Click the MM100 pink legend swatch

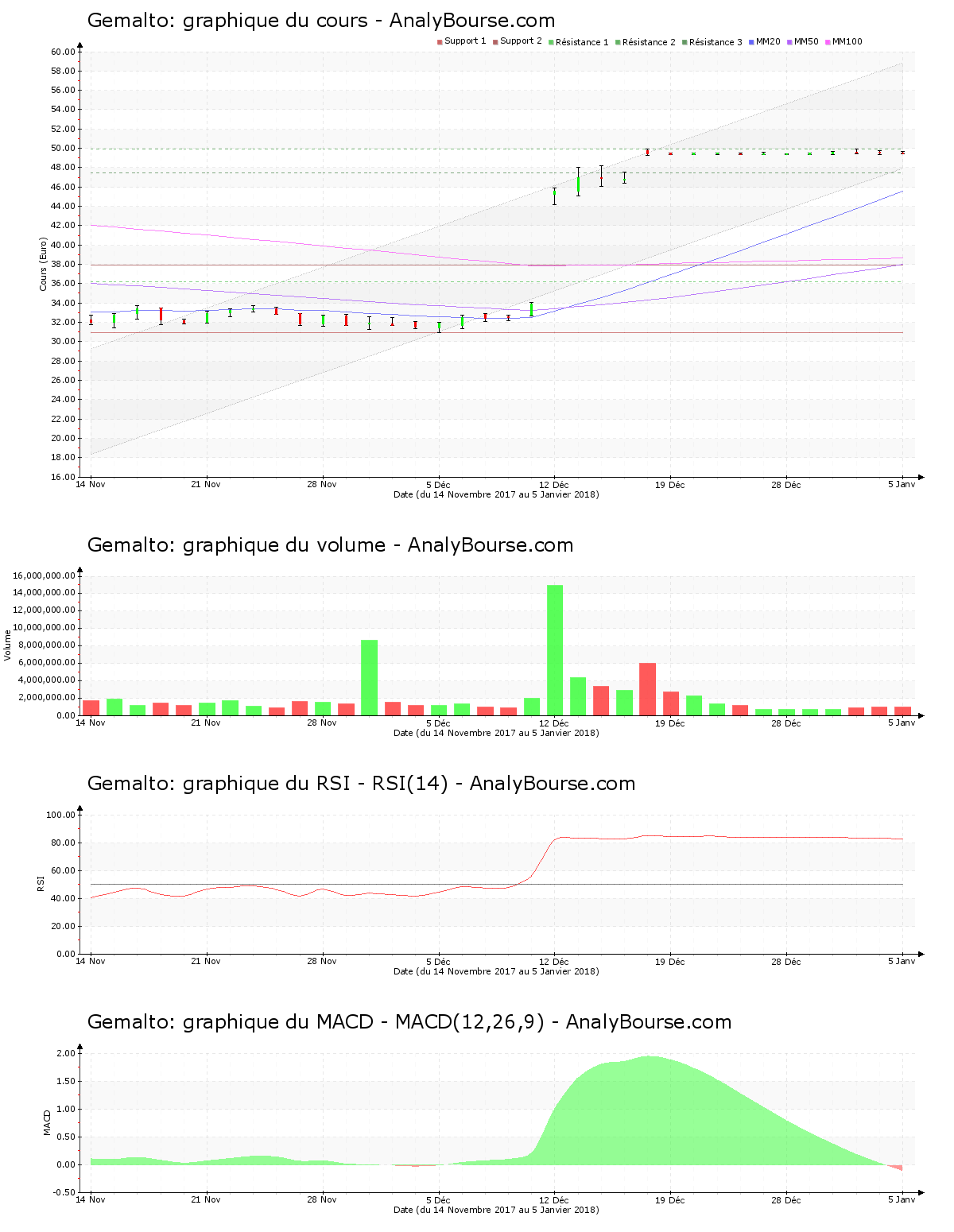(x=828, y=42)
